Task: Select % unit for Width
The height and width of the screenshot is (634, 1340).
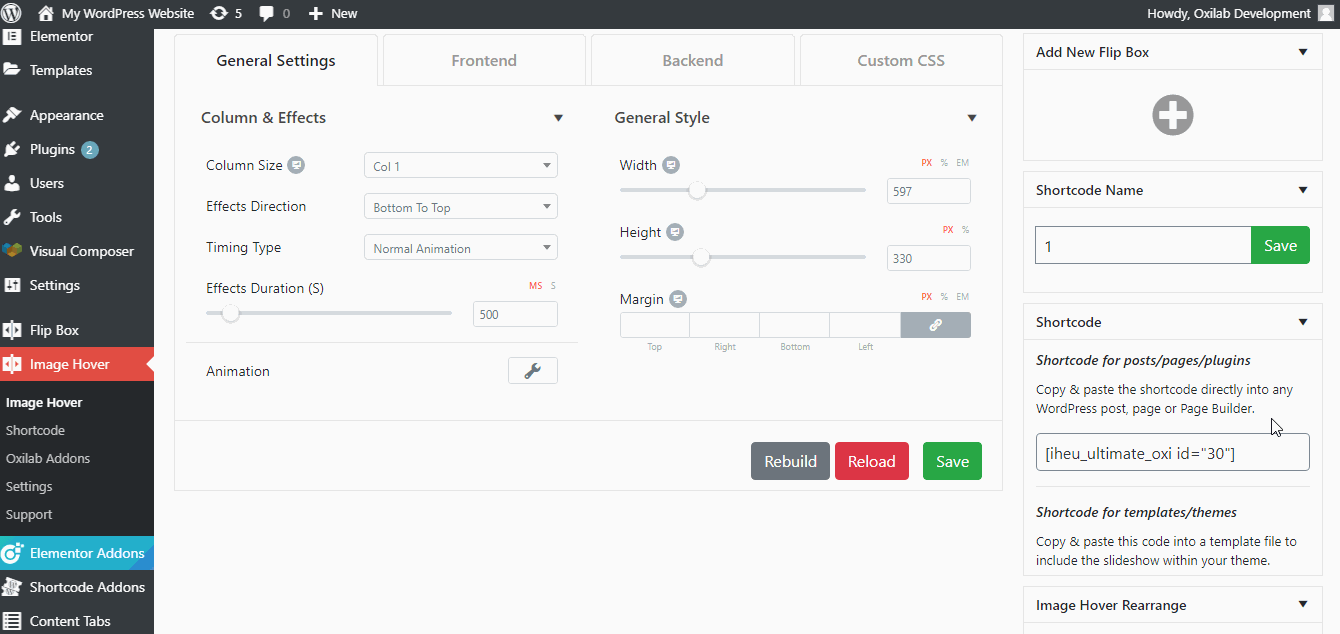Action: point(944,163)
